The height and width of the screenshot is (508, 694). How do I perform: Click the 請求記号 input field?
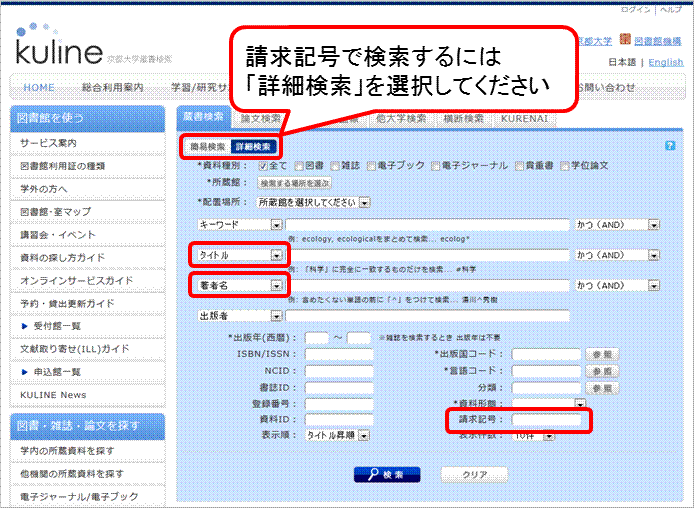[546, 419]
